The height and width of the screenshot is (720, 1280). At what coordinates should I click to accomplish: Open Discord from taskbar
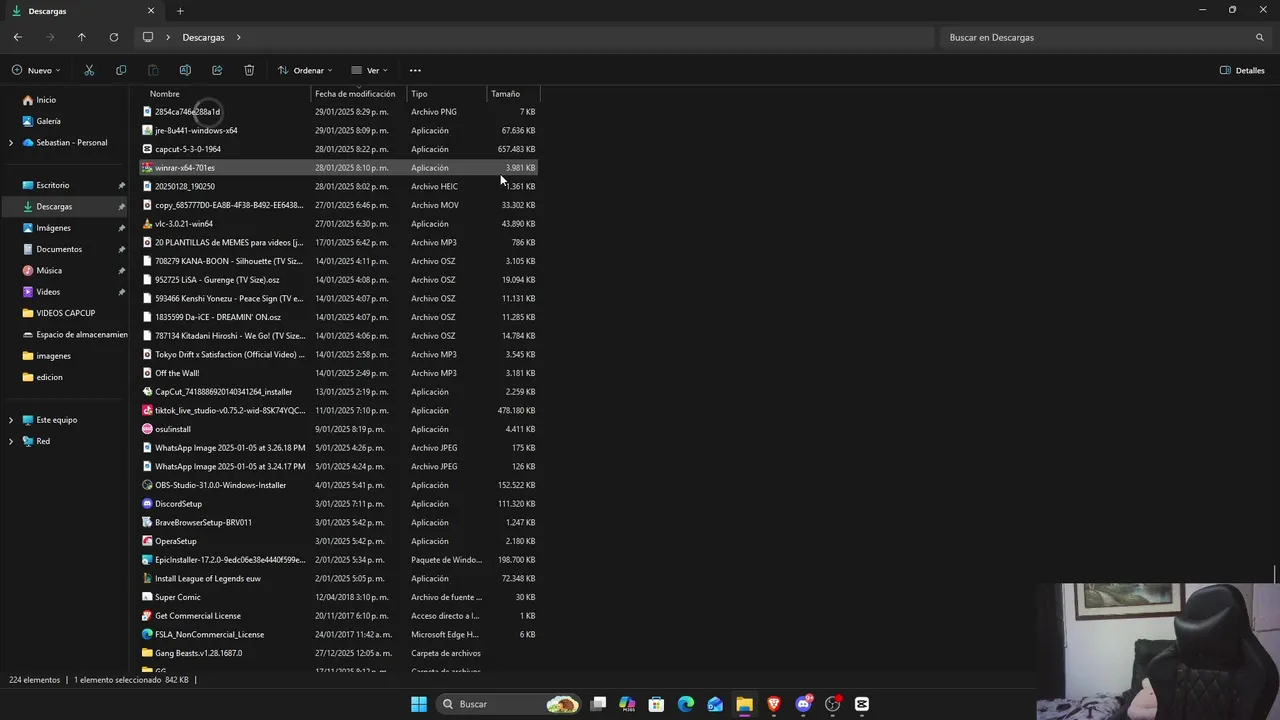click(803, 704)
